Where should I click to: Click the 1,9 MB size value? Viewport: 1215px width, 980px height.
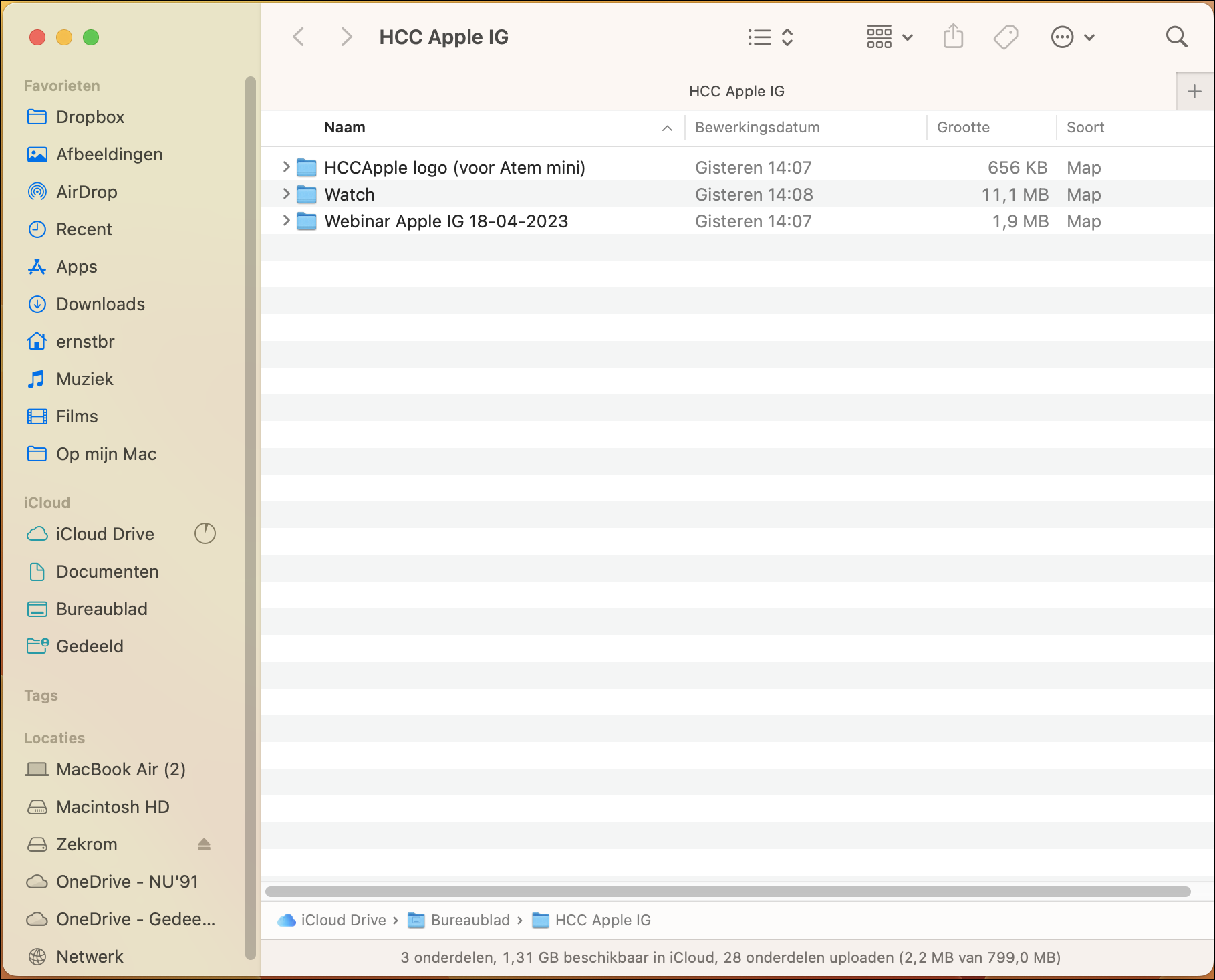pos(1020,221)
